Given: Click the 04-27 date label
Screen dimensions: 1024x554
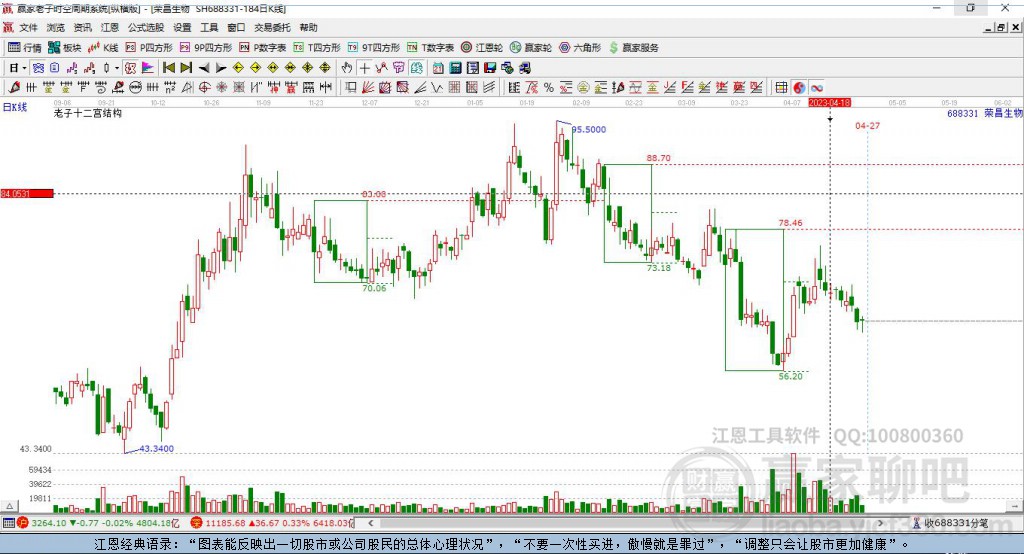Looking at the screenshot, I should point(867,125).
